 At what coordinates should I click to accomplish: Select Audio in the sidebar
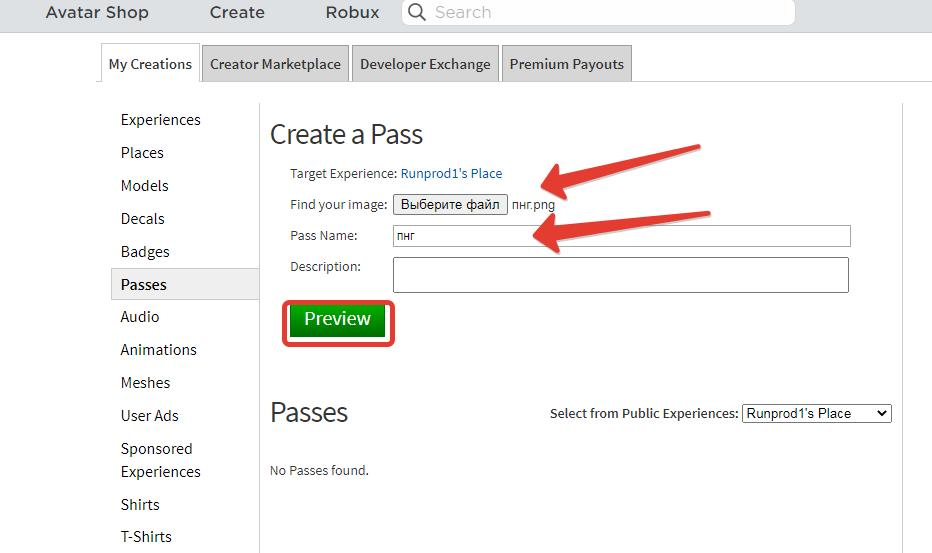pyautogui.click(x=140, y=317)
